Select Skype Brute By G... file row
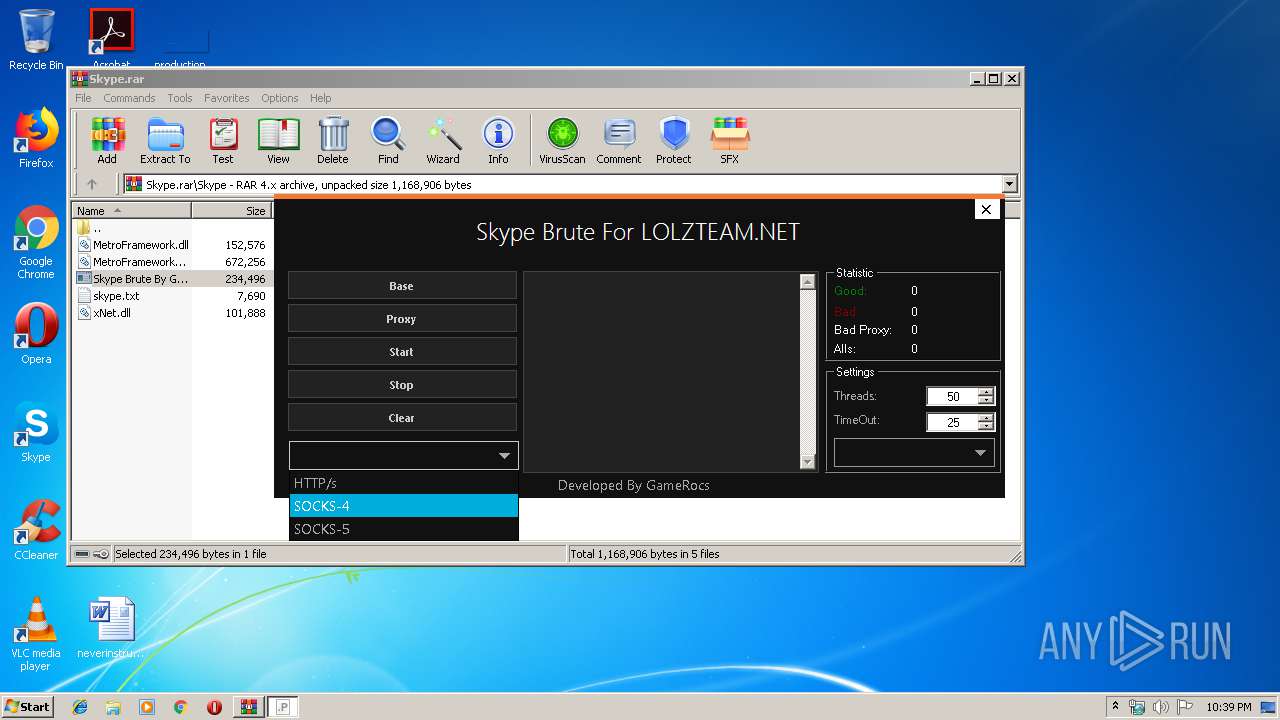This screenshot has width=1280, height=720. (x=171, y=279)
